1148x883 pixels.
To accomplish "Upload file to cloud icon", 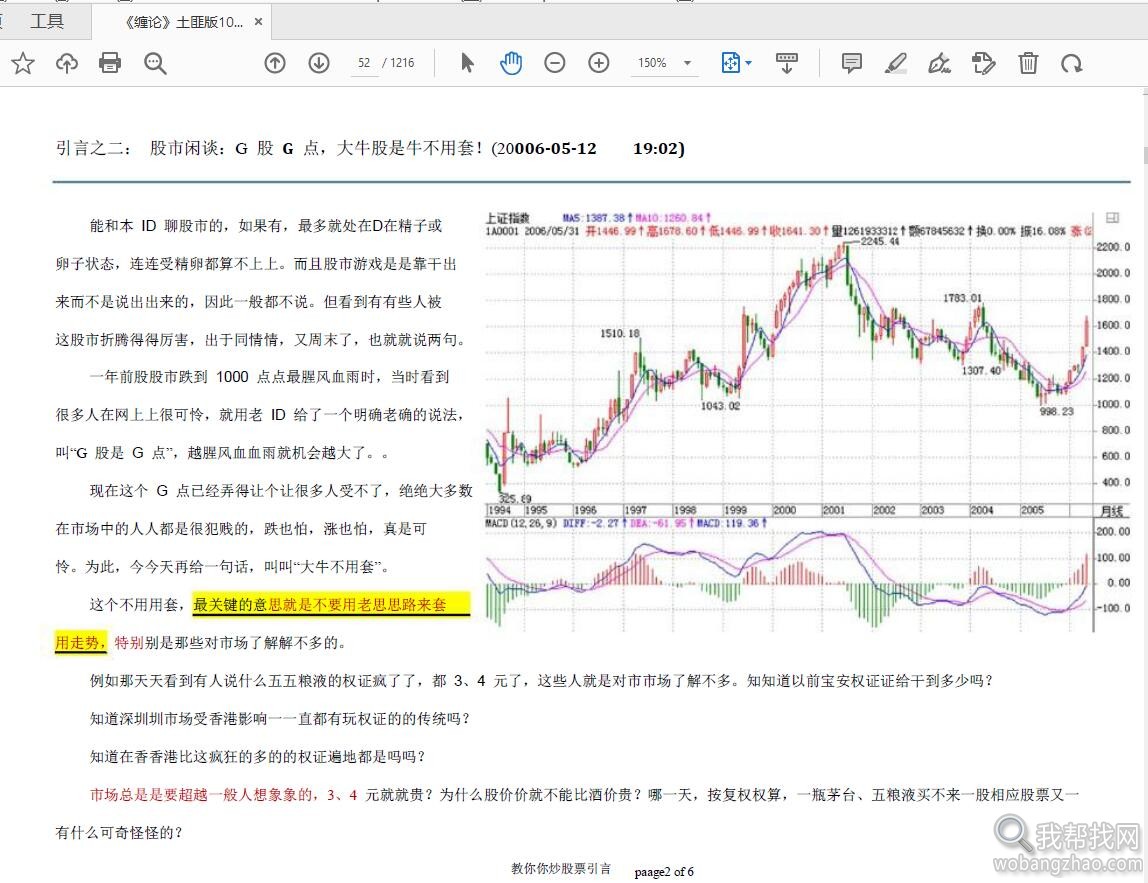I will [67, 64].
